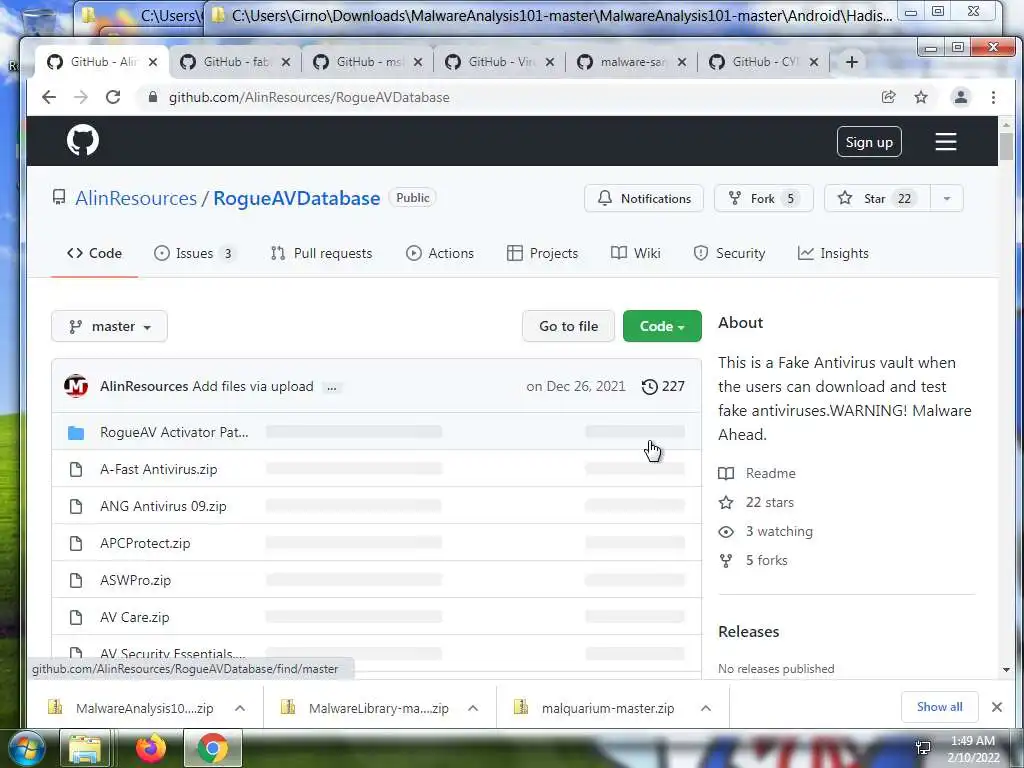Click the commit history clock icon 227

663,387
